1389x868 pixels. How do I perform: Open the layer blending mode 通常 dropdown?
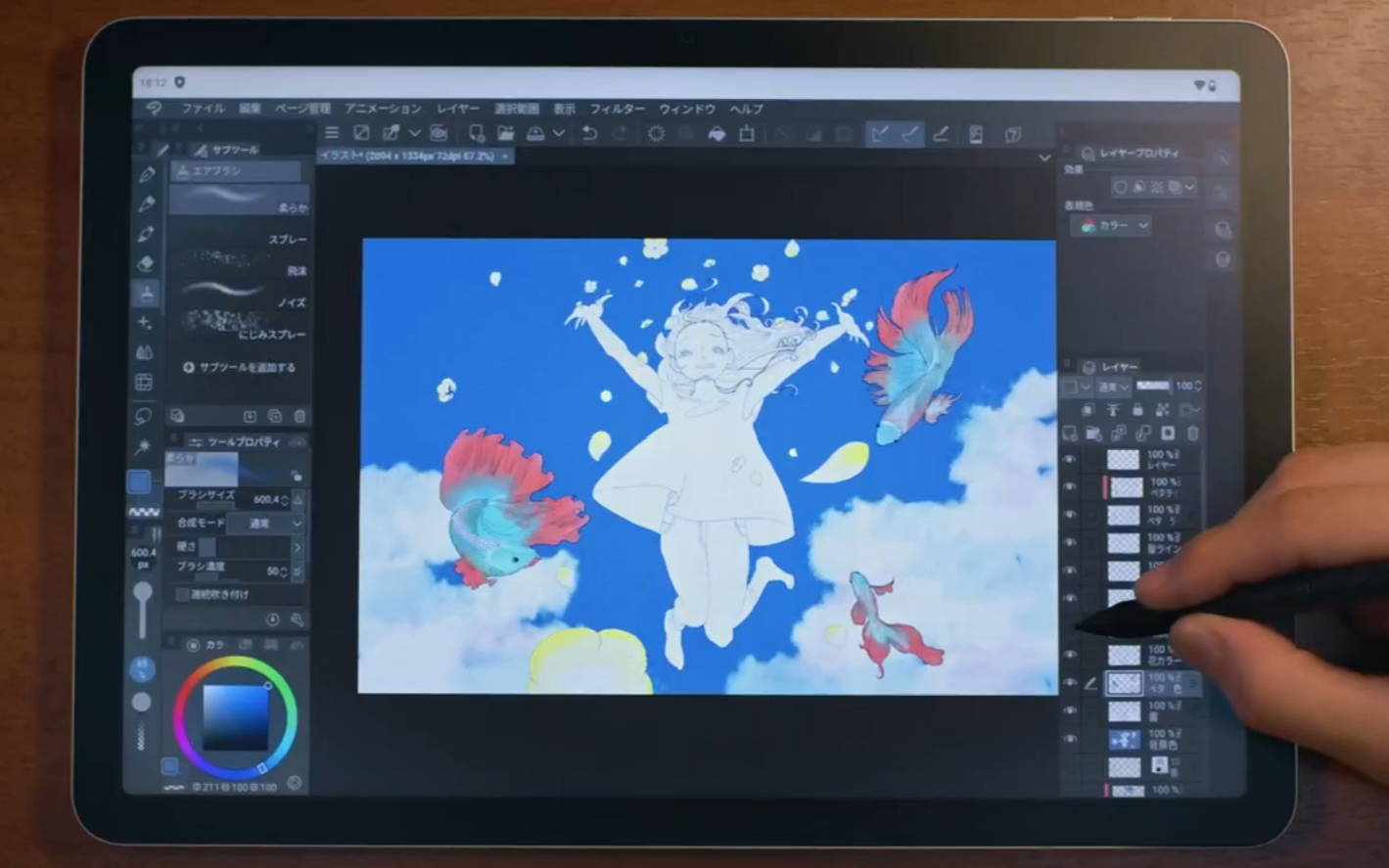tap(1113, 387)
